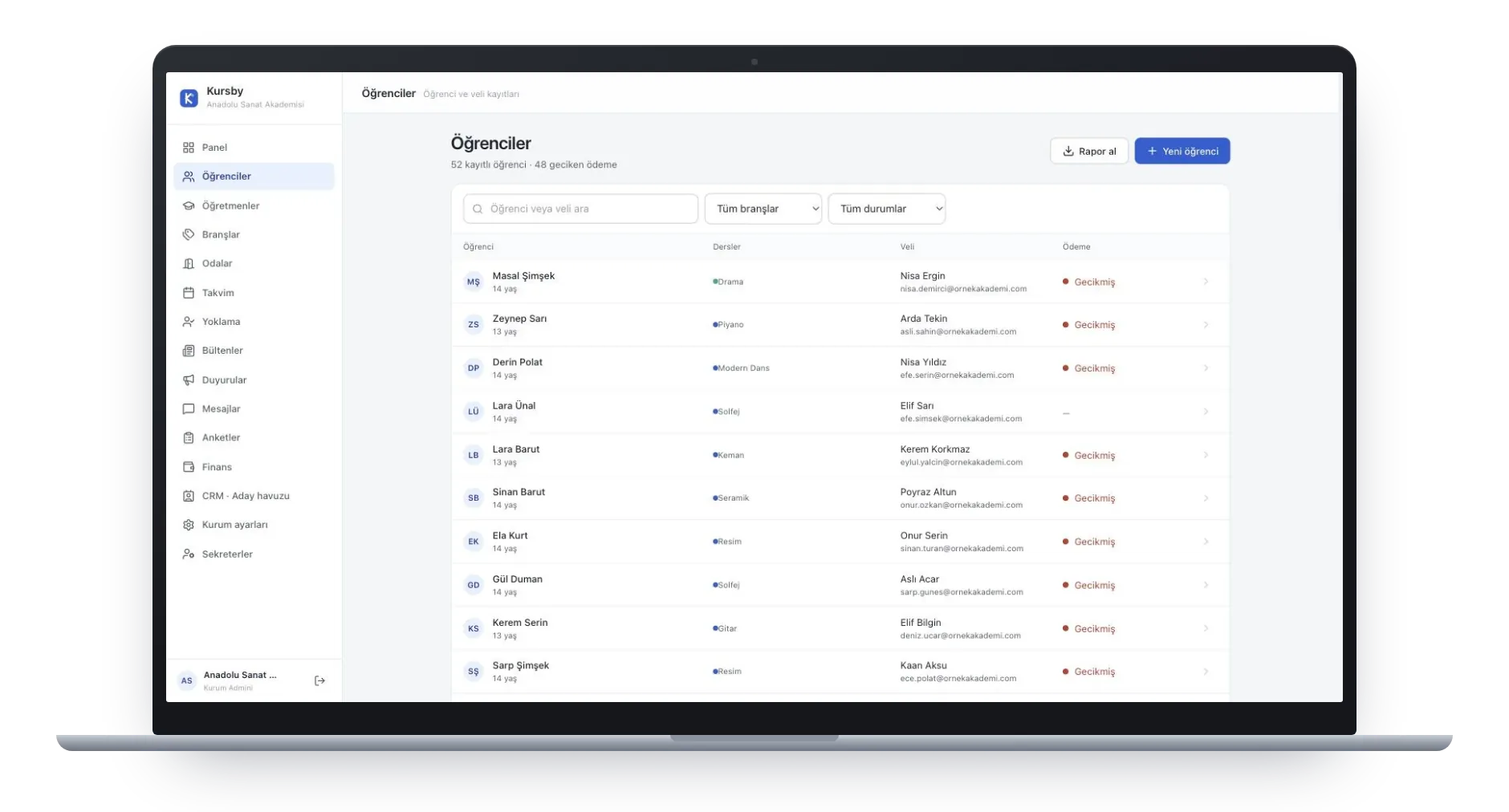This screenshot has width=1509, height=812.
Task: Open Lara Ünal row chevron
Action: (x=1206, y=412)
